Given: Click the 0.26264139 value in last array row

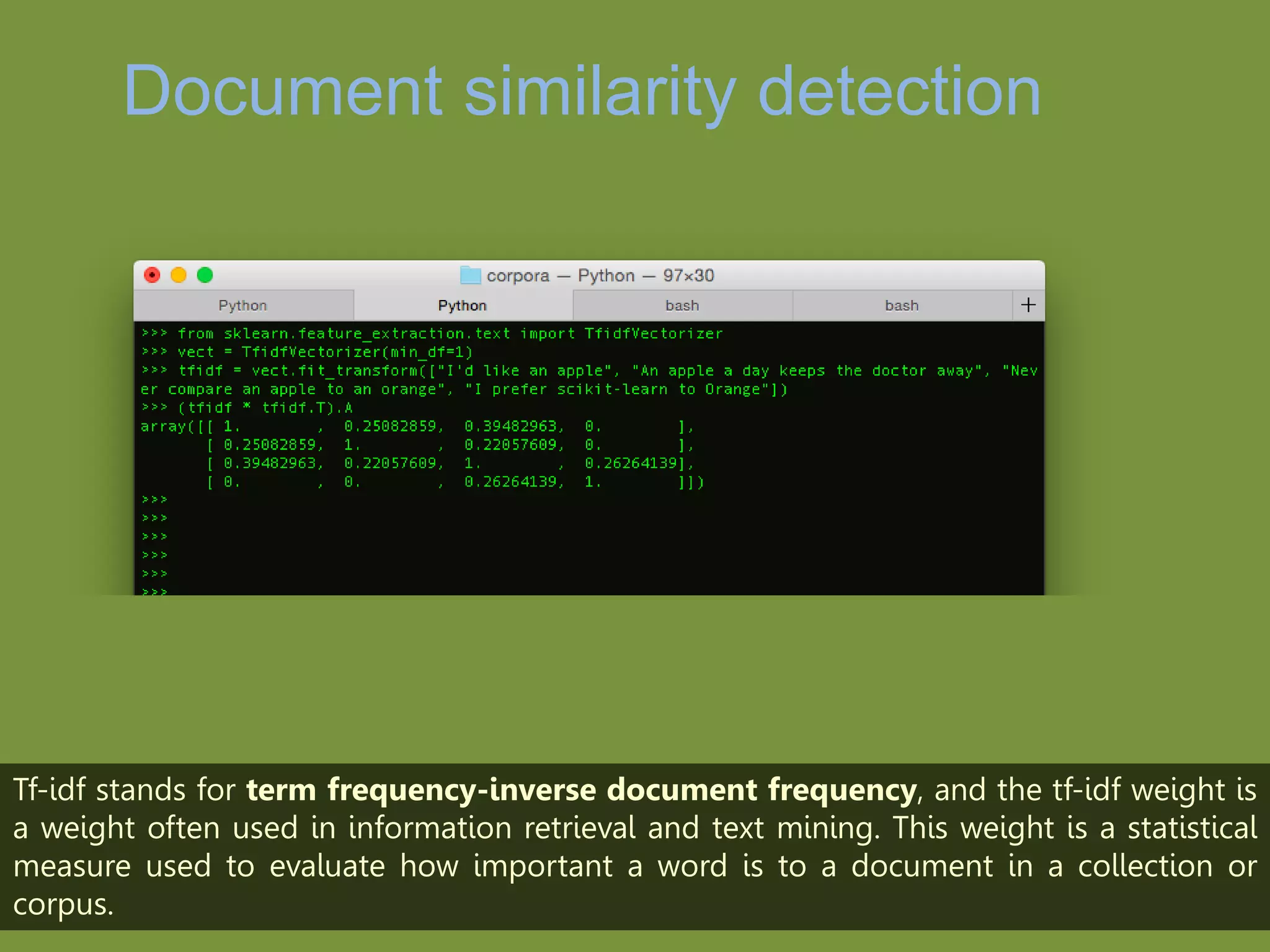Looking at the screenshot, I should tap(511, 482).
